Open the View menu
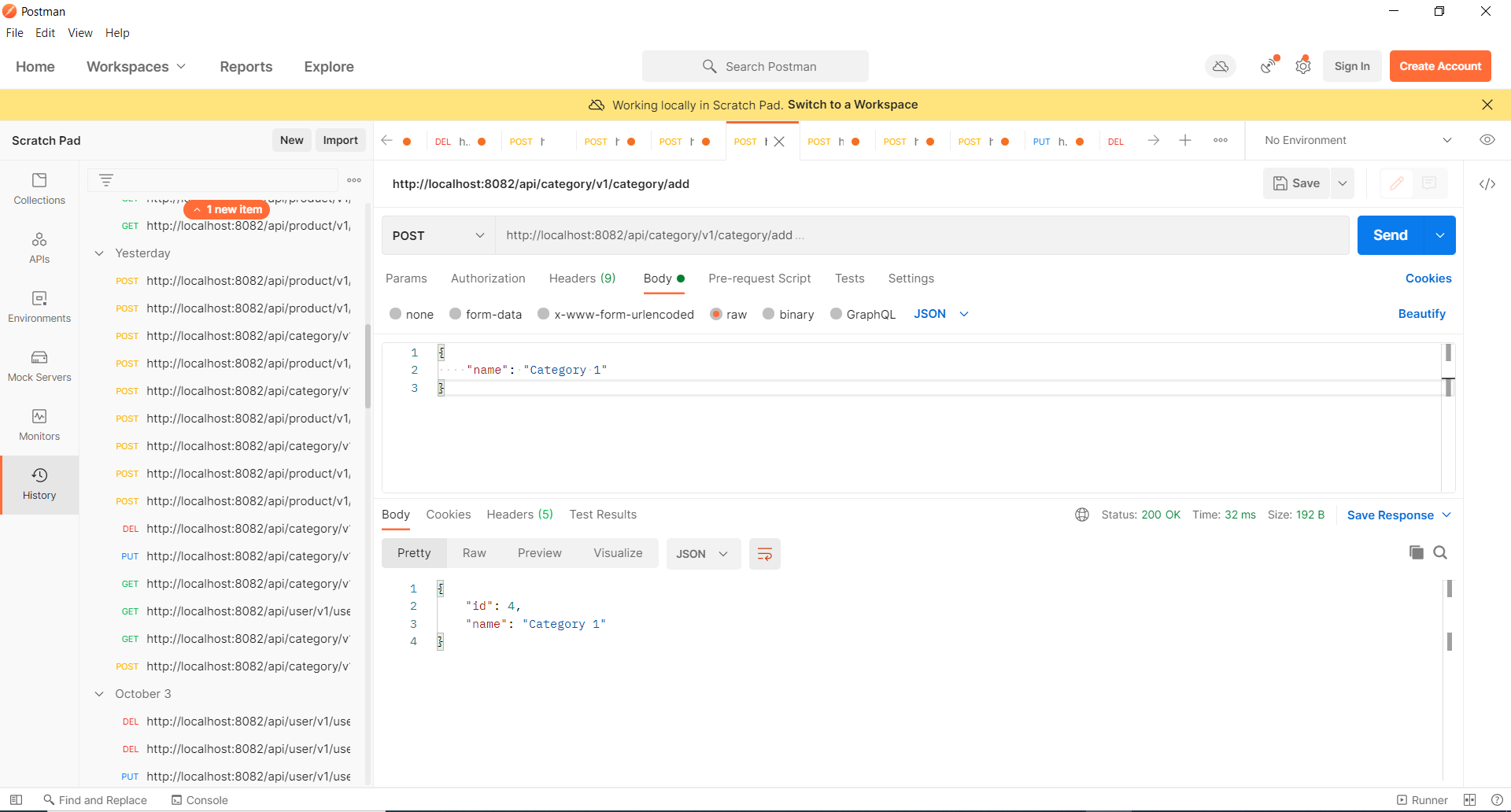 tap(80, 33)
